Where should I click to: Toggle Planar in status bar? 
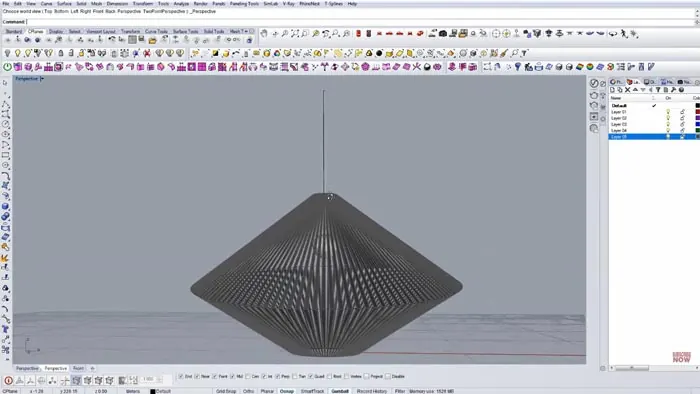[x=267, y=391]
